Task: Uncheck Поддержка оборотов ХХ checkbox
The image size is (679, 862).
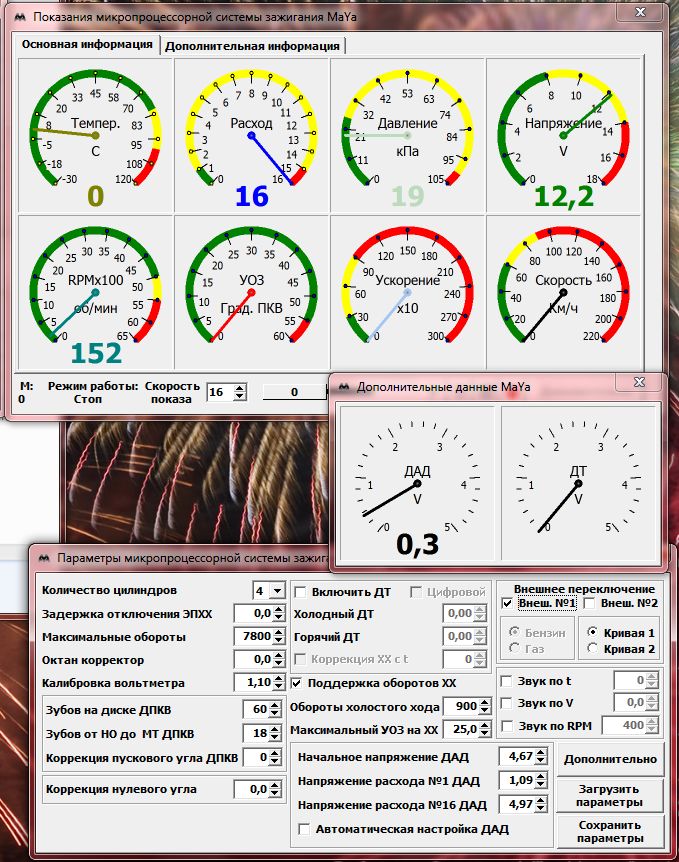Action: click(298, 683)
